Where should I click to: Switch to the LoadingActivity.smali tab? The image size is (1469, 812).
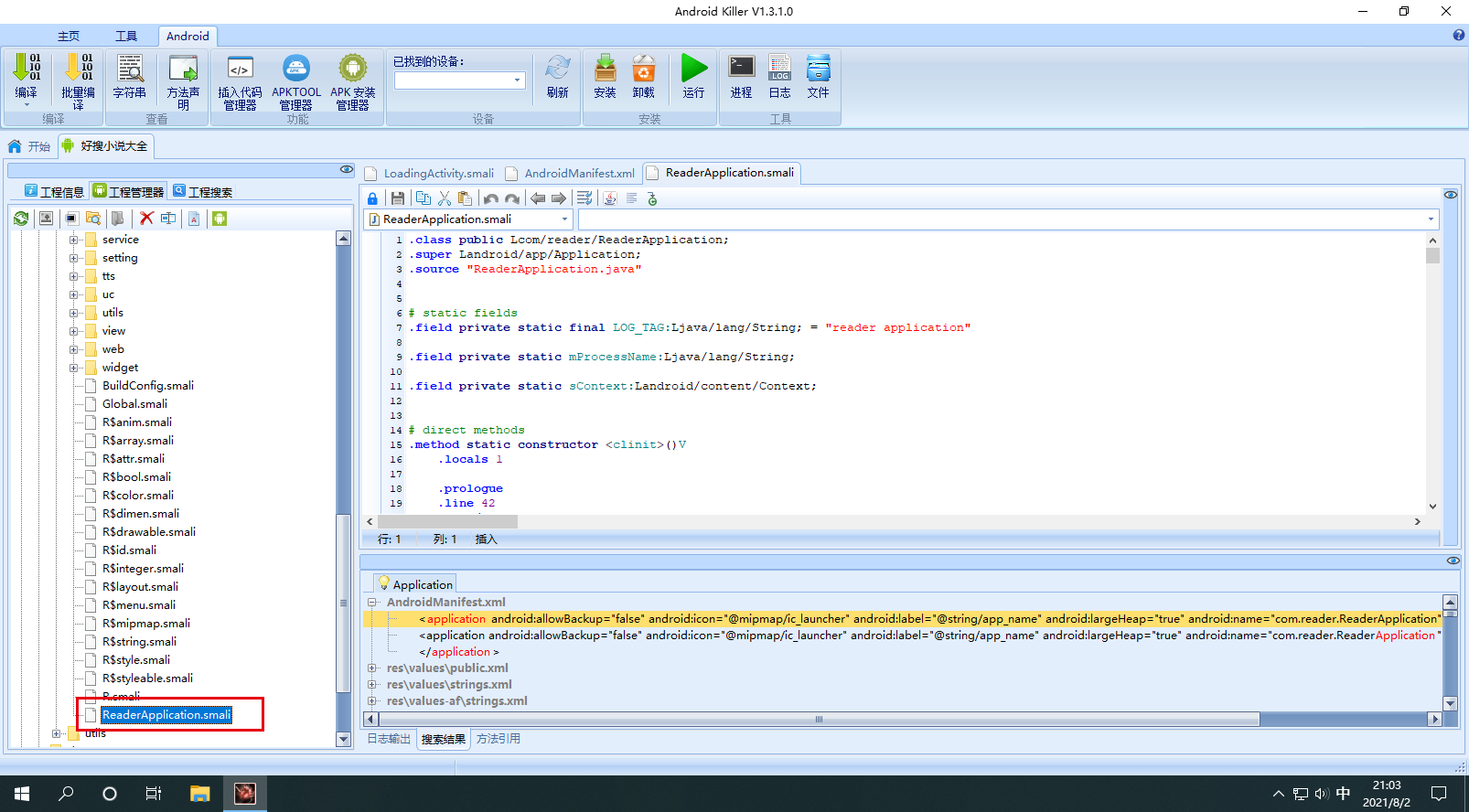click(x=430, y=174)
